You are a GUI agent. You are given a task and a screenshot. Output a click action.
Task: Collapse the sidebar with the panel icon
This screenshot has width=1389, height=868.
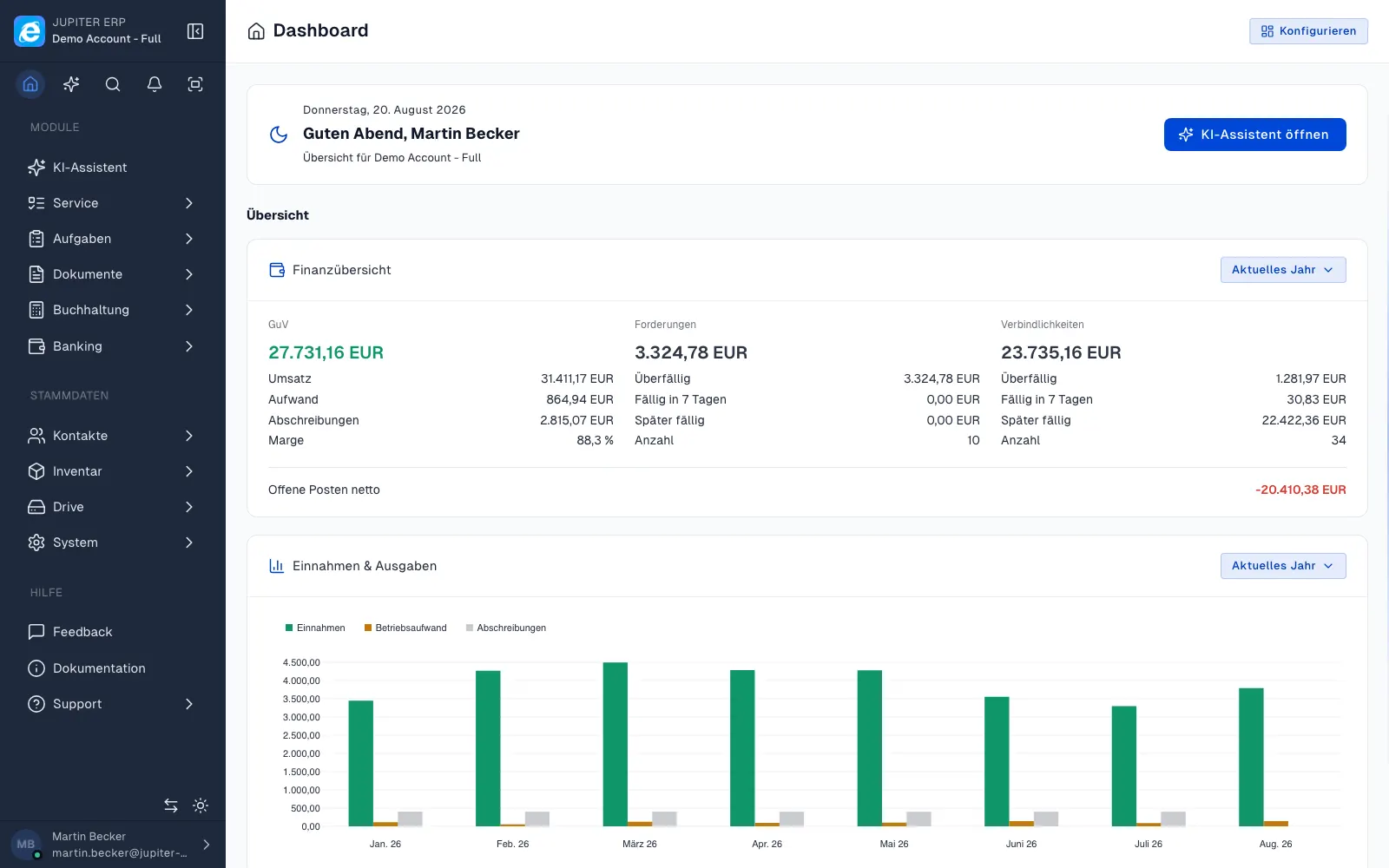pyautogui.click(x=195, y=31)
